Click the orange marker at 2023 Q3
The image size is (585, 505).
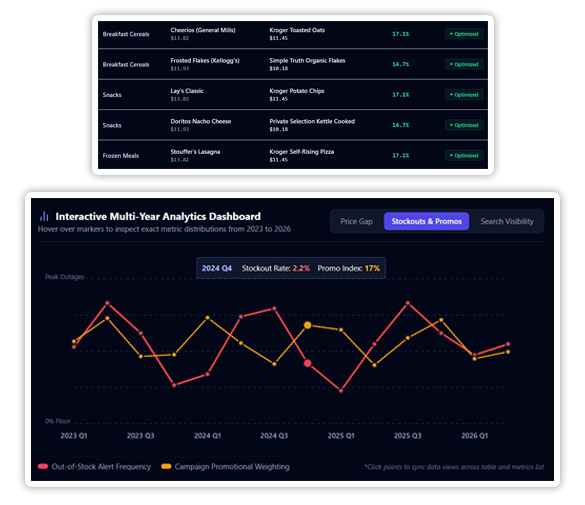click(141, 356)
